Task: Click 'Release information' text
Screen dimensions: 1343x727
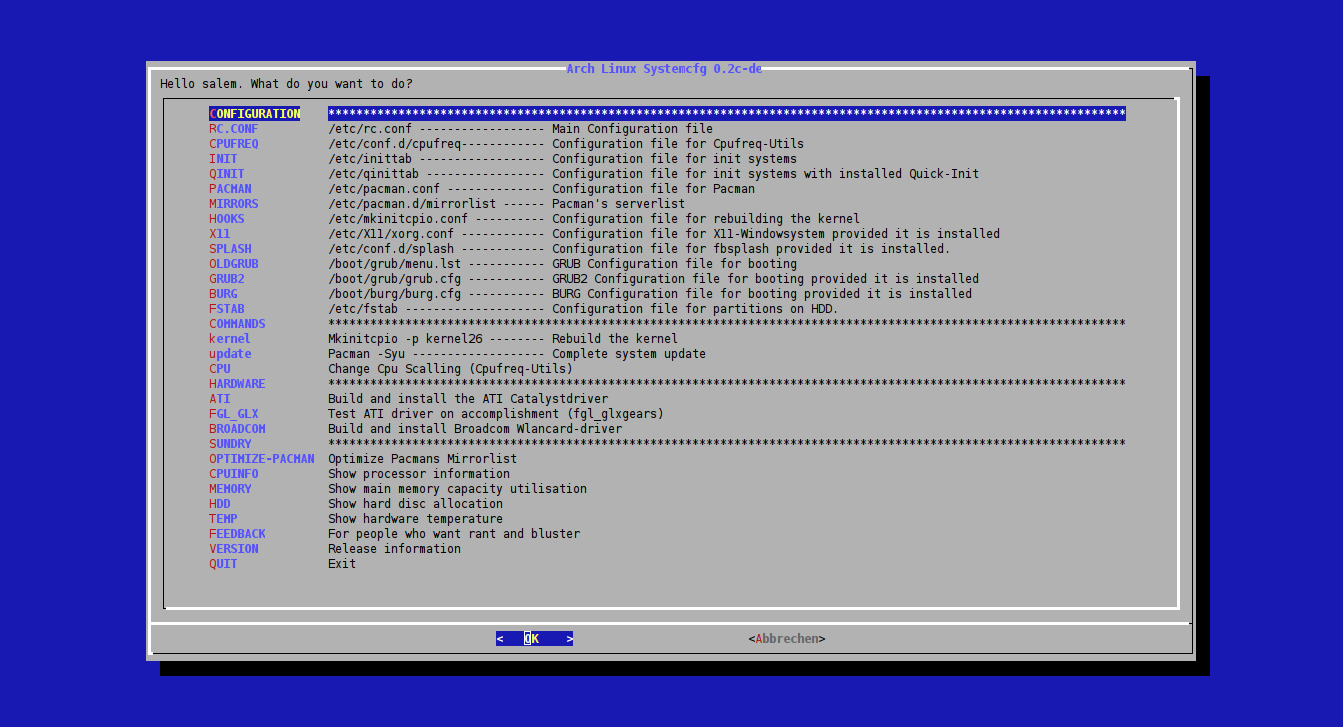Action: (x=394, y=549)
